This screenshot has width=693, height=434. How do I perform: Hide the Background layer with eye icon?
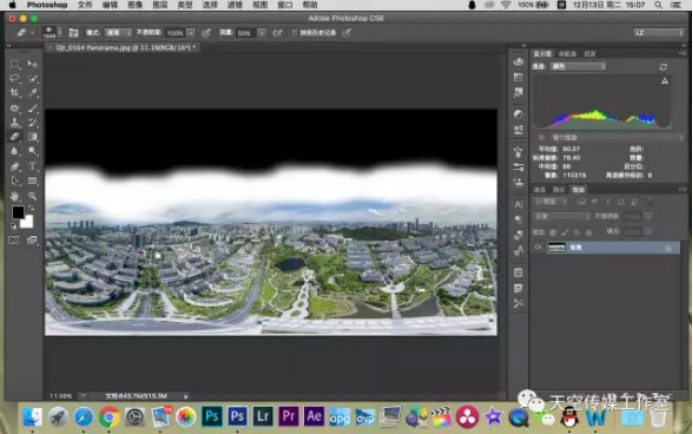[538, 247]
